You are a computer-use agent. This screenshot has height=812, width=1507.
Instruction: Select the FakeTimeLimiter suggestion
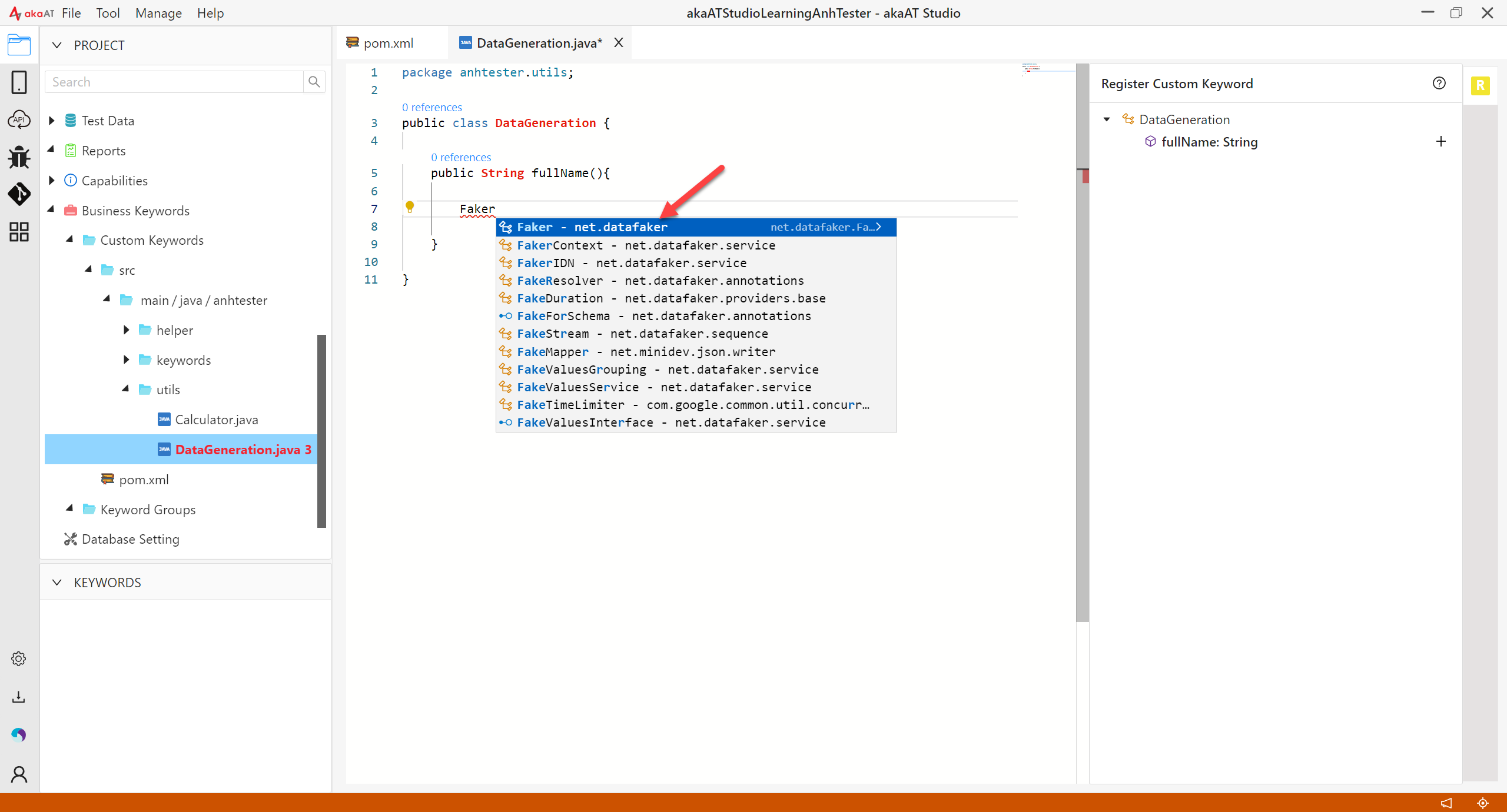point(696,404)
